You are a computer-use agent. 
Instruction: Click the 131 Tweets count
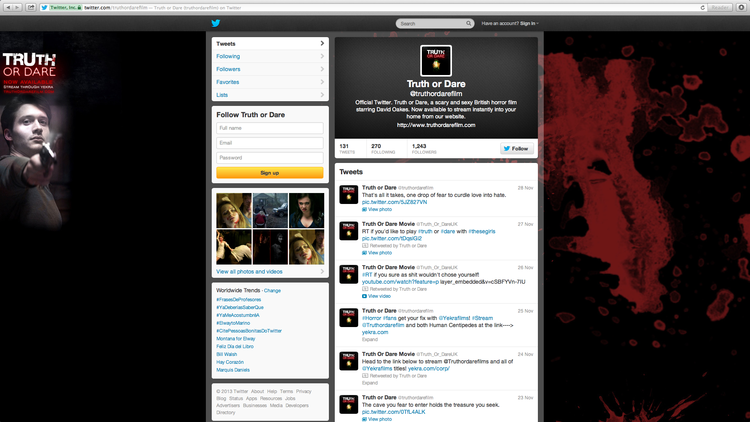pyautogui.click(x=347, y=149)
